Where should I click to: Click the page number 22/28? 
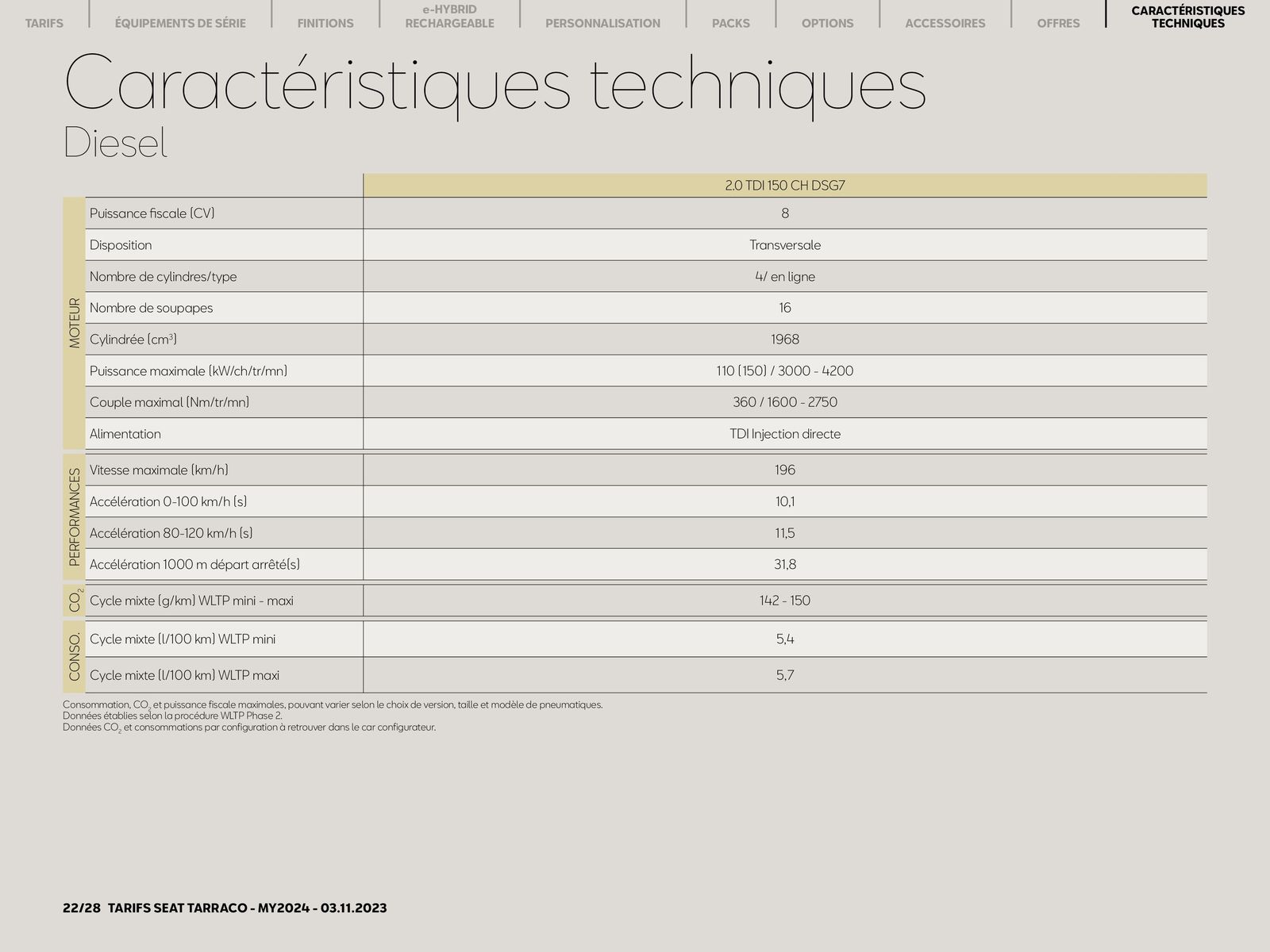[82, 908]
